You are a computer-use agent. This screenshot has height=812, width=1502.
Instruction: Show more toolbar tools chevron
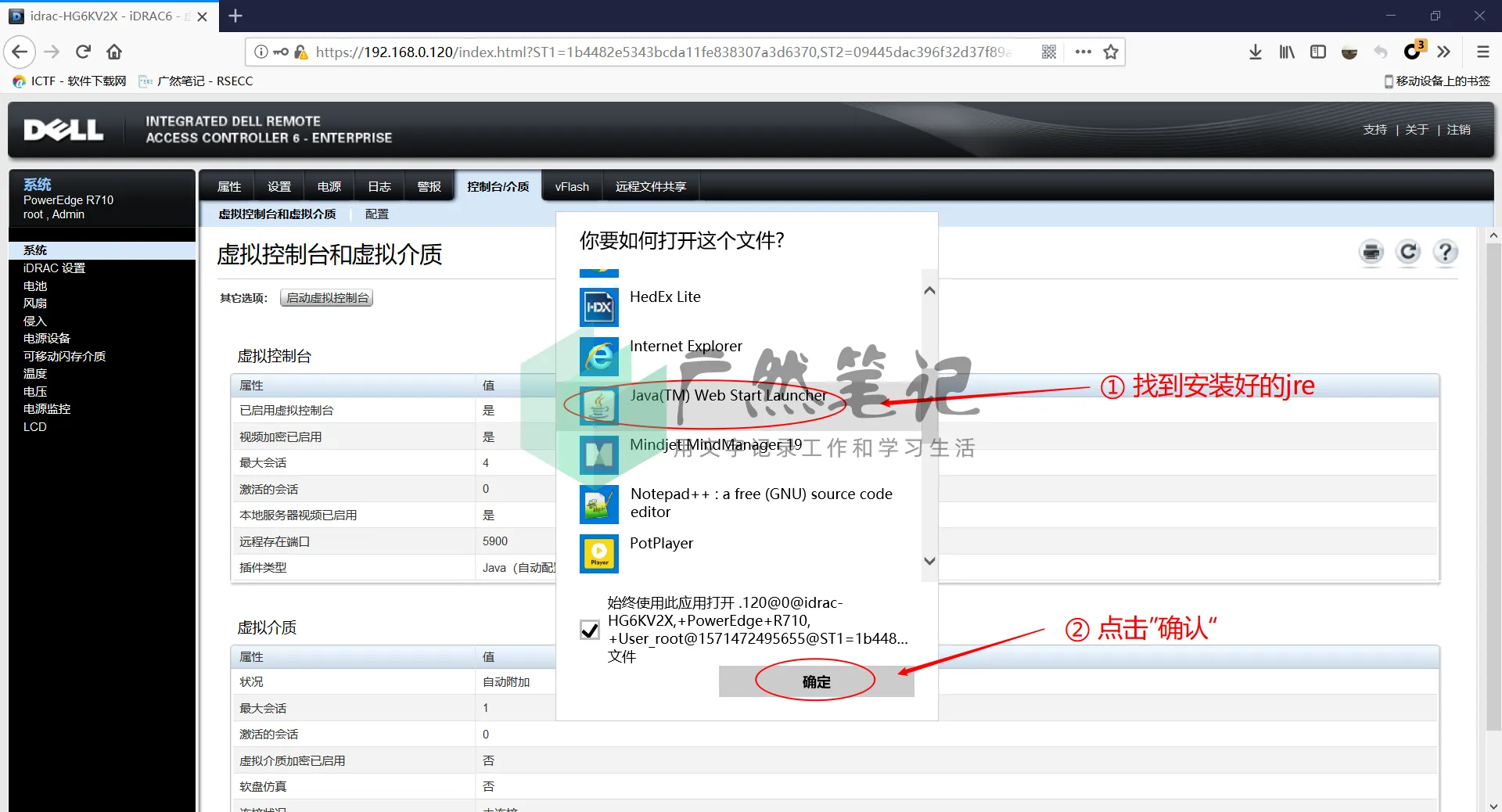pos(1443,52)
